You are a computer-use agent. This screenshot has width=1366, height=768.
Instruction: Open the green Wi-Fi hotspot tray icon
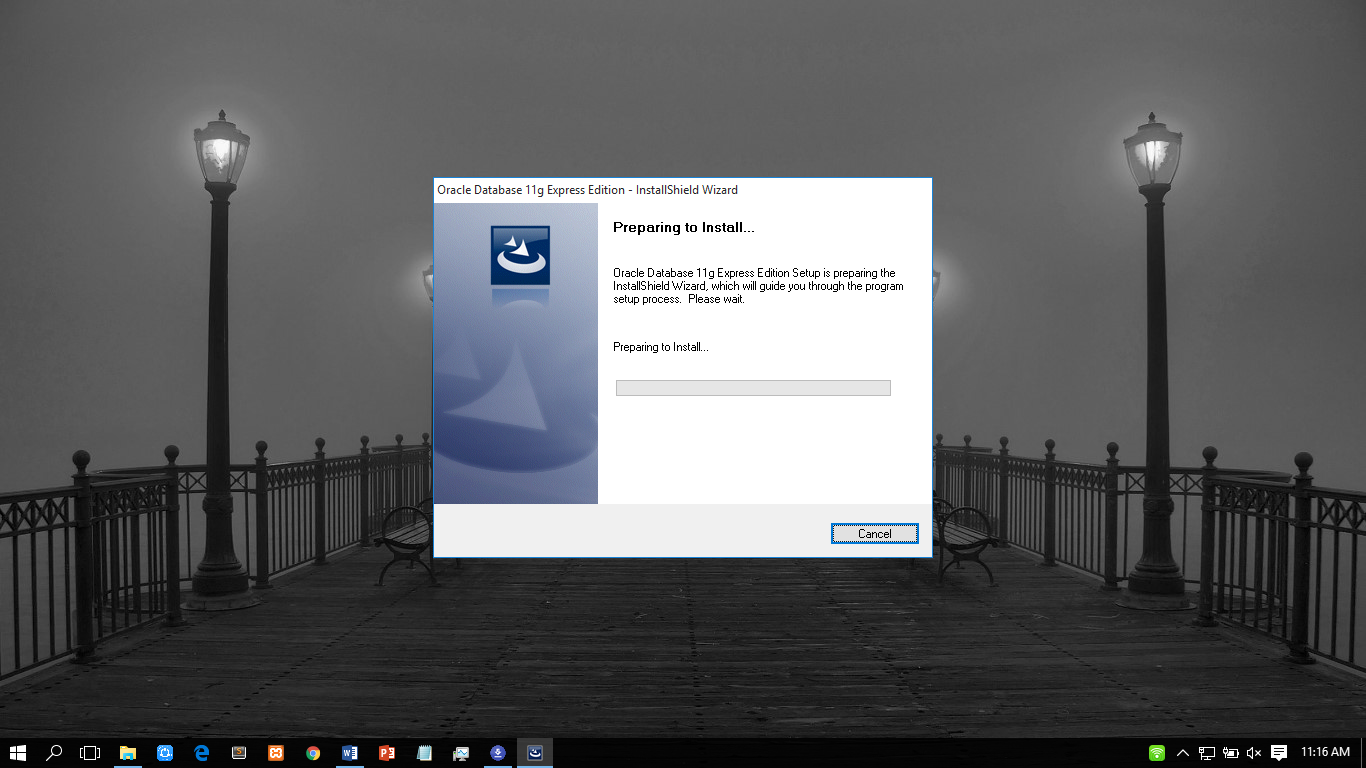point(1157,753)
